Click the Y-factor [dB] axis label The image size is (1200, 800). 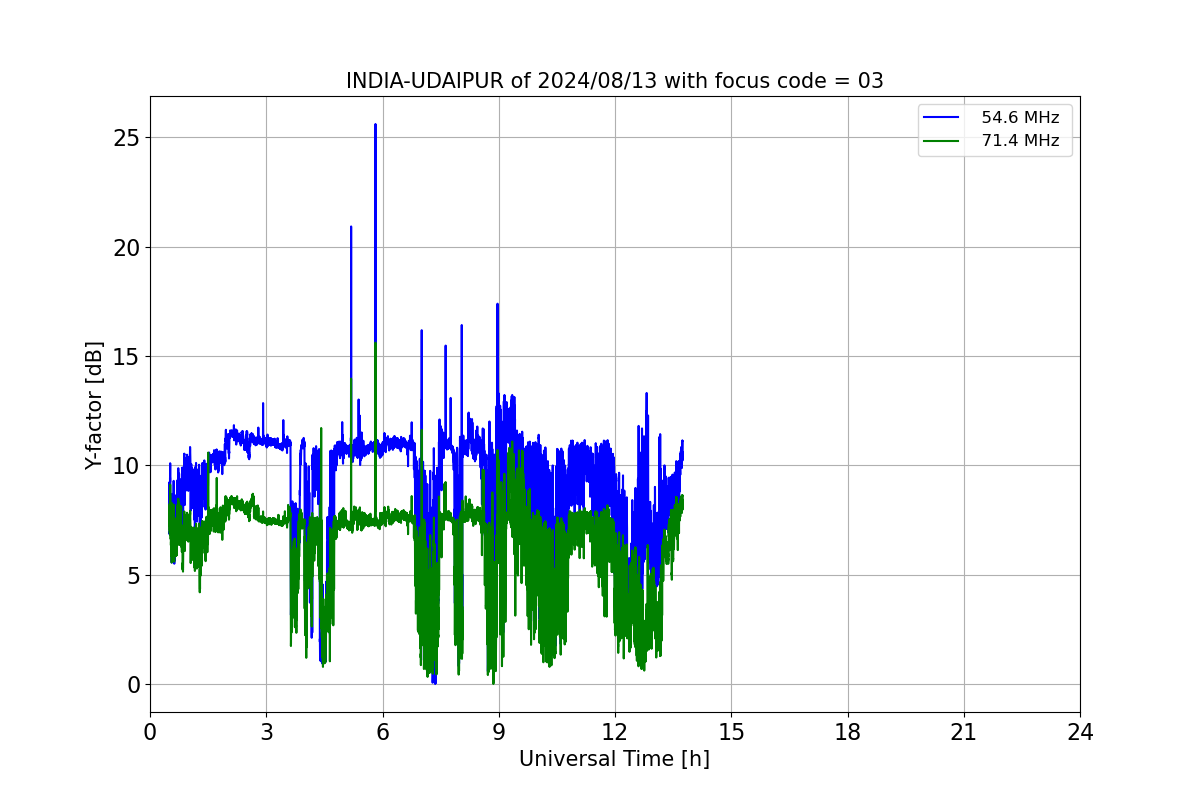94,405
